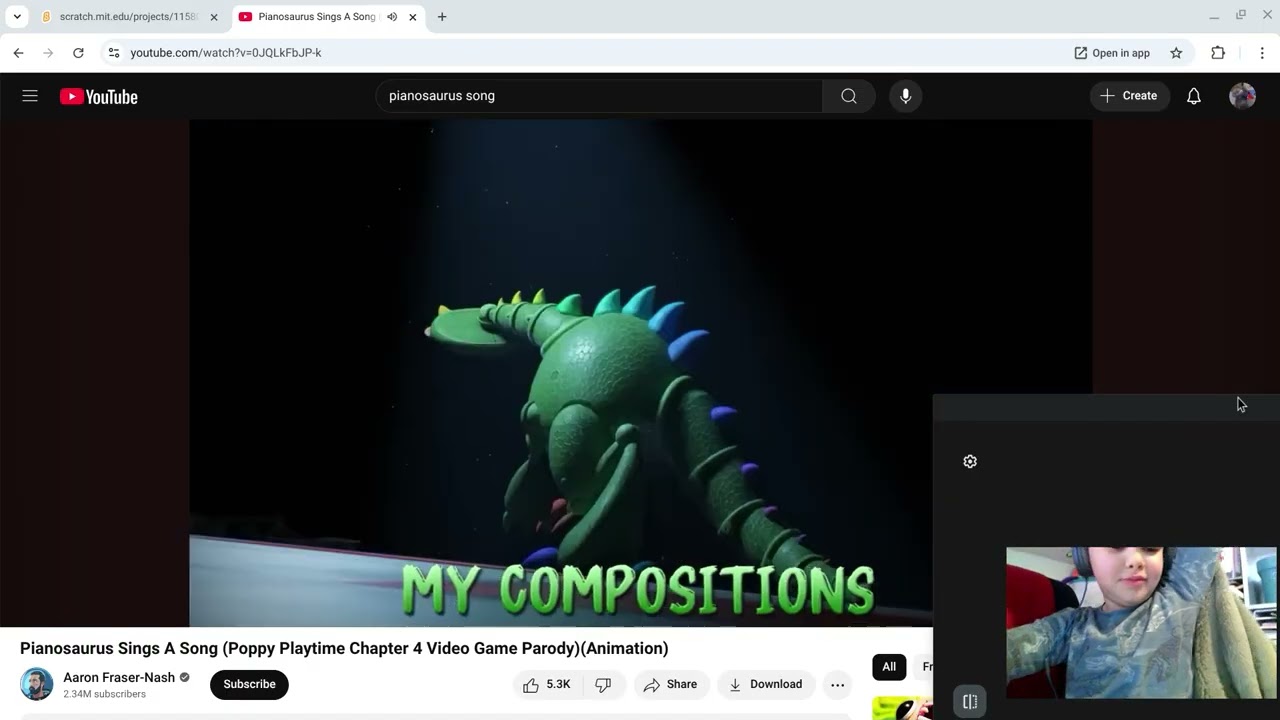The width and height of the screenshot is (1280, 720).
Task: Open Aaron Fraser-Nash channel name link
Action: tap(119, 677)
